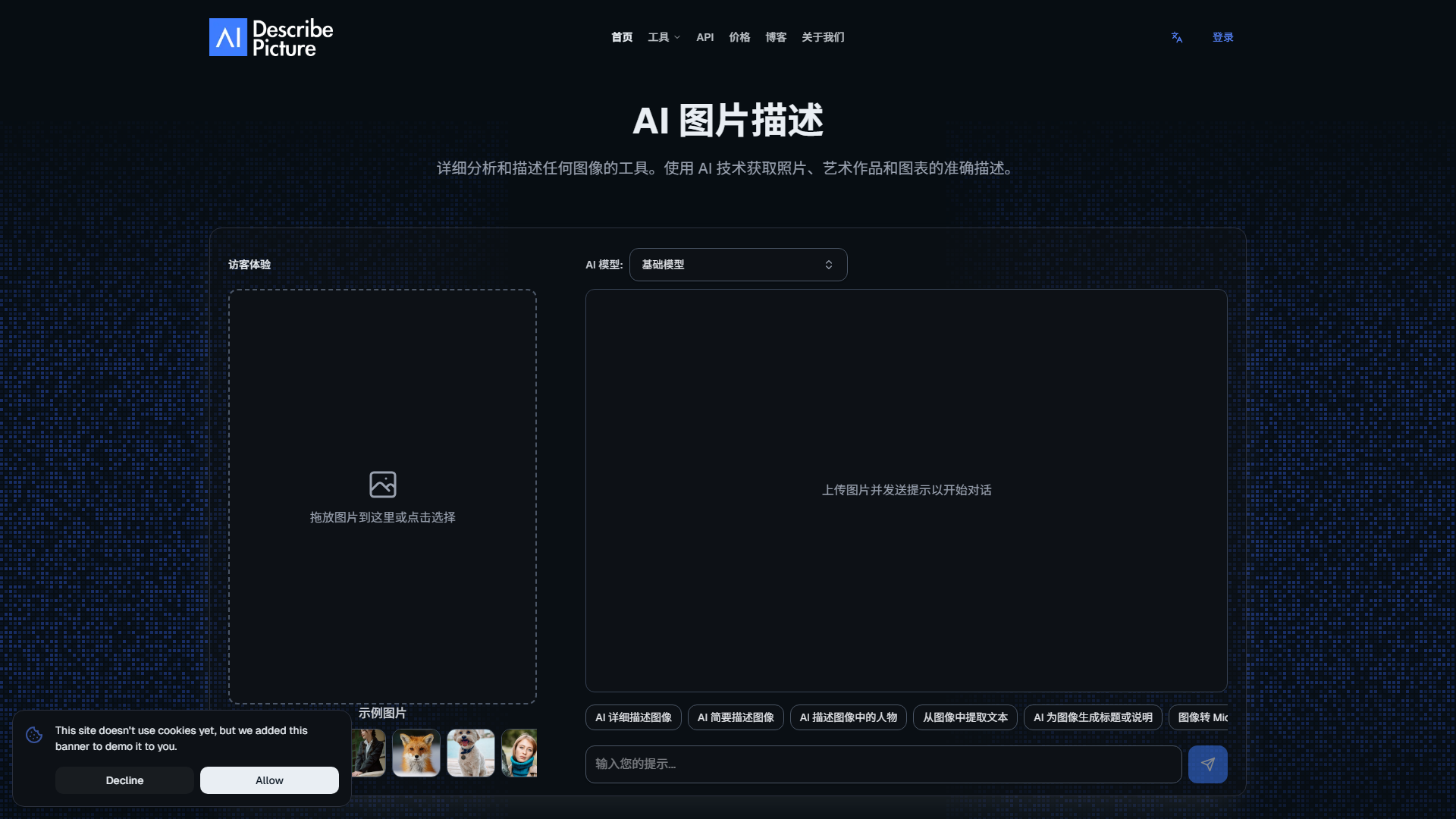Open the 基础模型 AI model dropdown
Image resolution: width=1456 pixels, height=819 pixels.
click(738, 264)
